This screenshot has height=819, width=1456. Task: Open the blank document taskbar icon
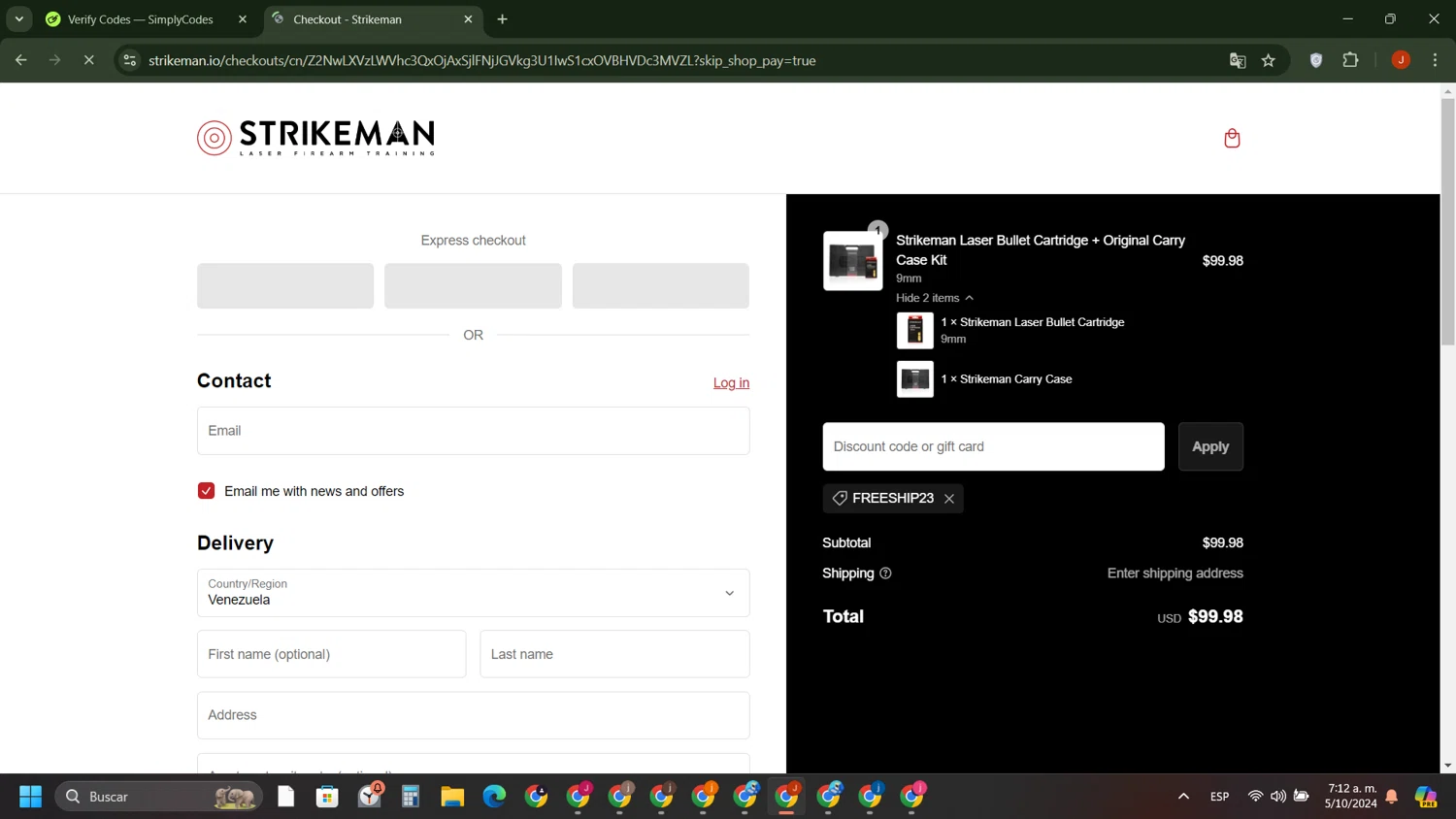285,797
